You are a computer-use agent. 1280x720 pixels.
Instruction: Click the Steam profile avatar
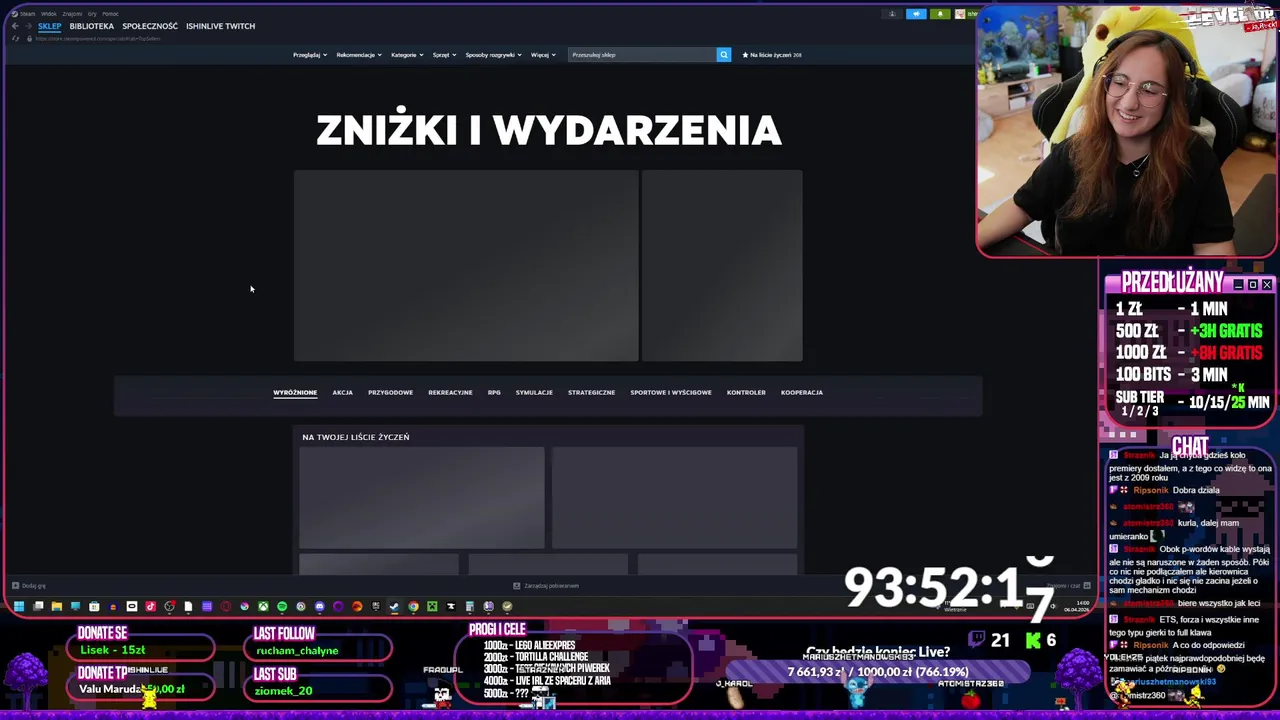(x=960, y=14)
